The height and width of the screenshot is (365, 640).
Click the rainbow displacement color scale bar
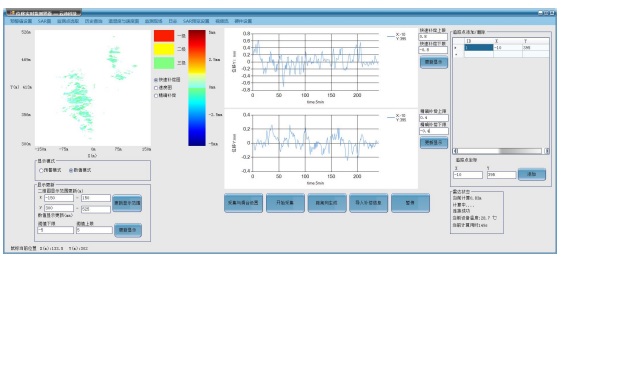[x=197, y=88]
